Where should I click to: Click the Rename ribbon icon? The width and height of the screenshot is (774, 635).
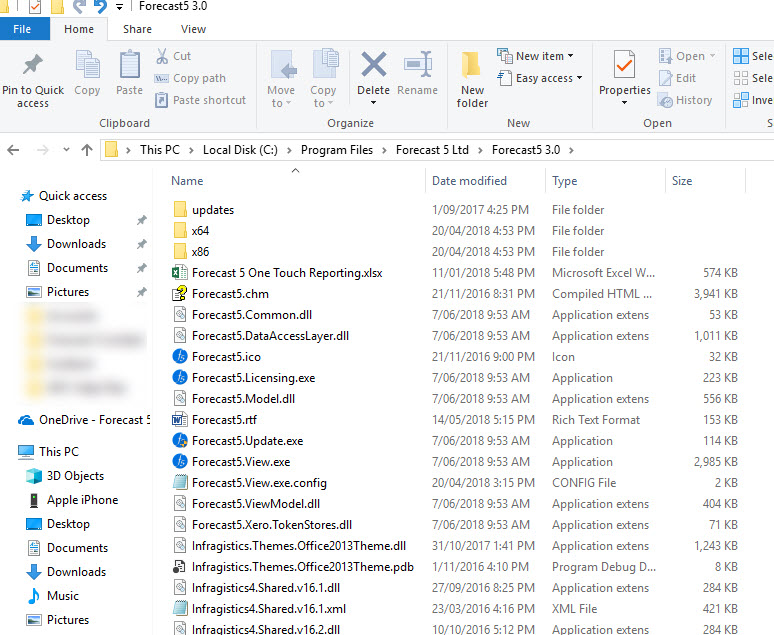click(418, 64)
